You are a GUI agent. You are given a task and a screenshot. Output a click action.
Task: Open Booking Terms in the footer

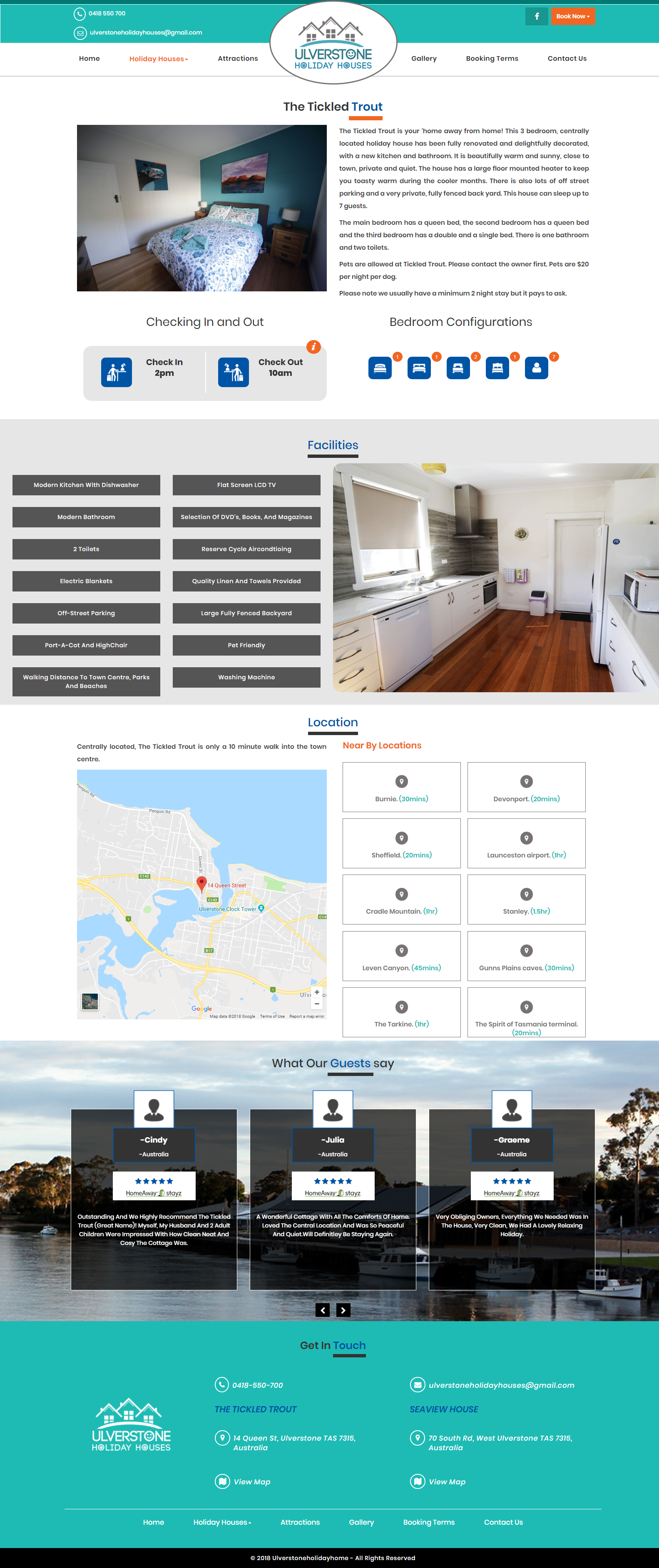click(428, 1522)
